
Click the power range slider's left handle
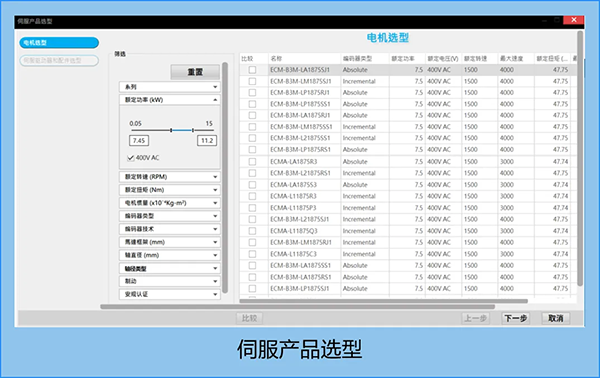point(171,130)
